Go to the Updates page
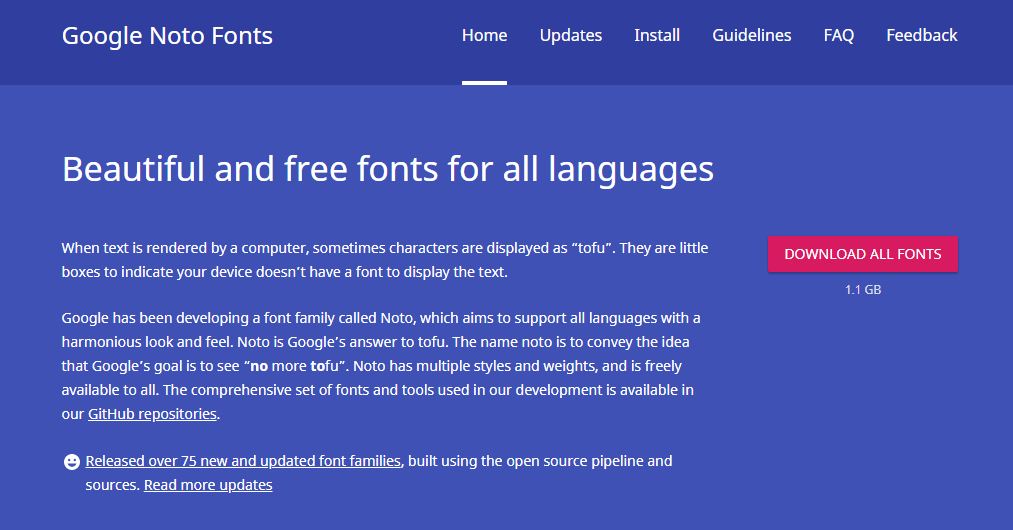The width and height of the screenshot is (1013, 530). (x=571, y=36)
